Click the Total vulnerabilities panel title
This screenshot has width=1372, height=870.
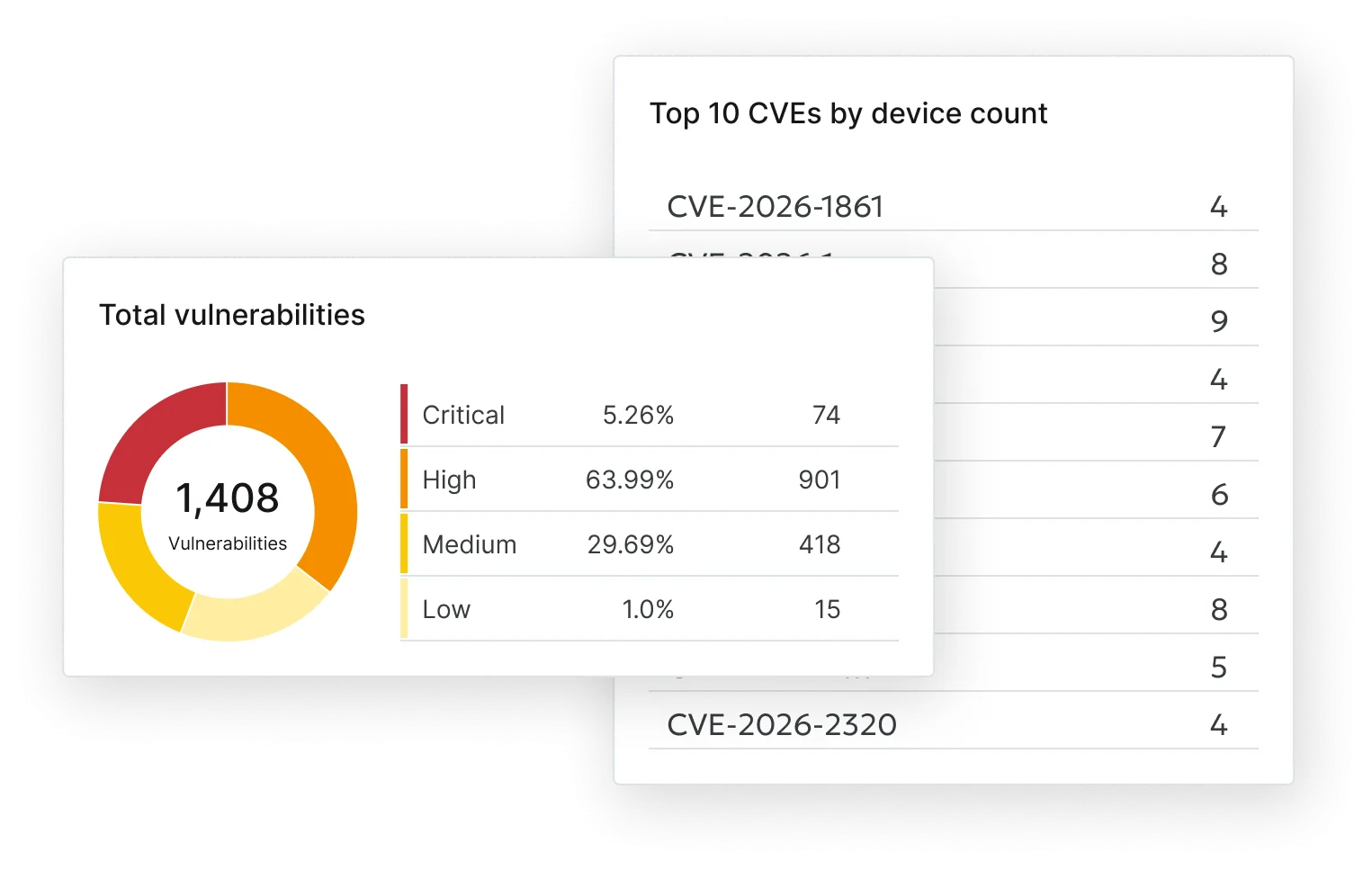[232, 315]
